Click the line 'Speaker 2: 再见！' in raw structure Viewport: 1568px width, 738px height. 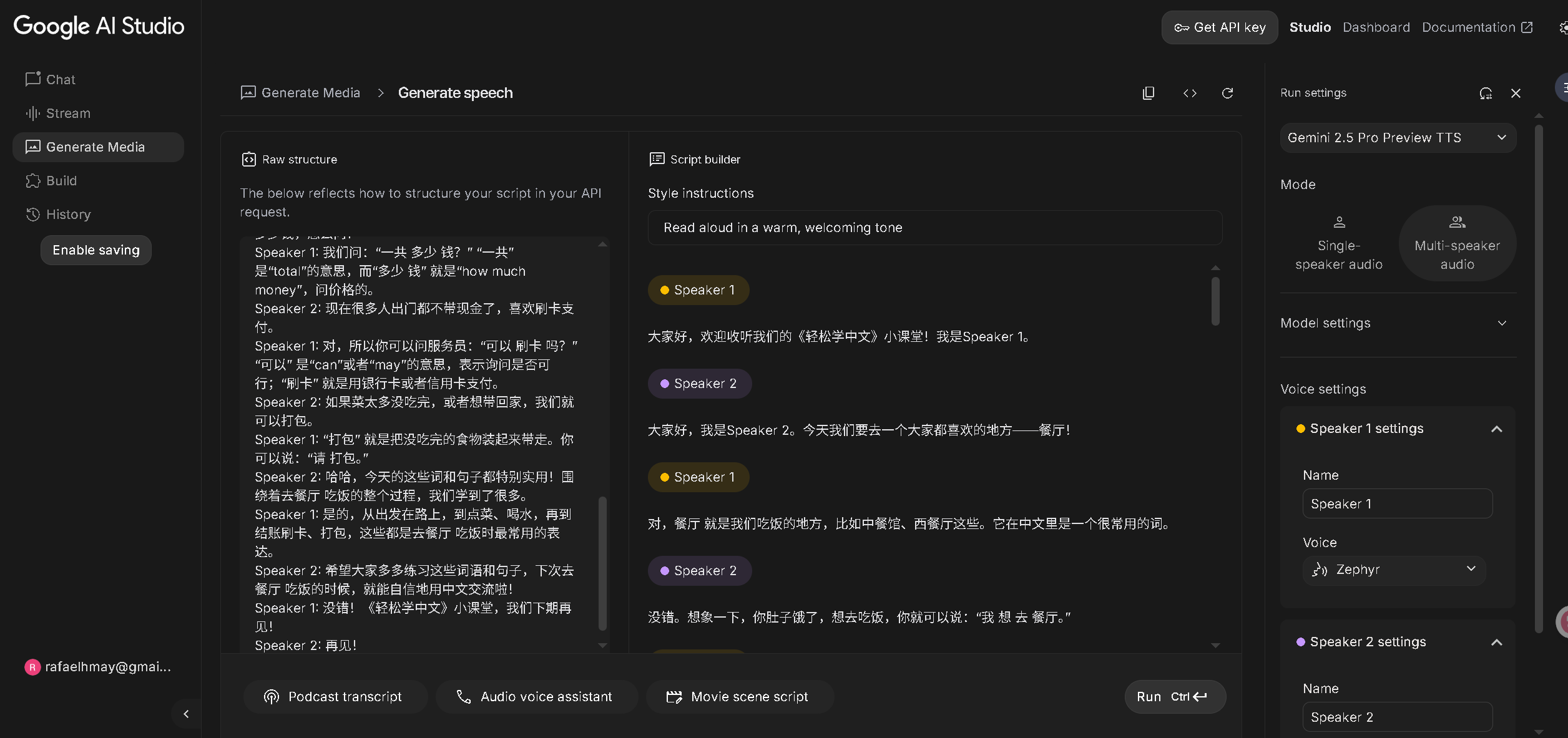point(306,645)
